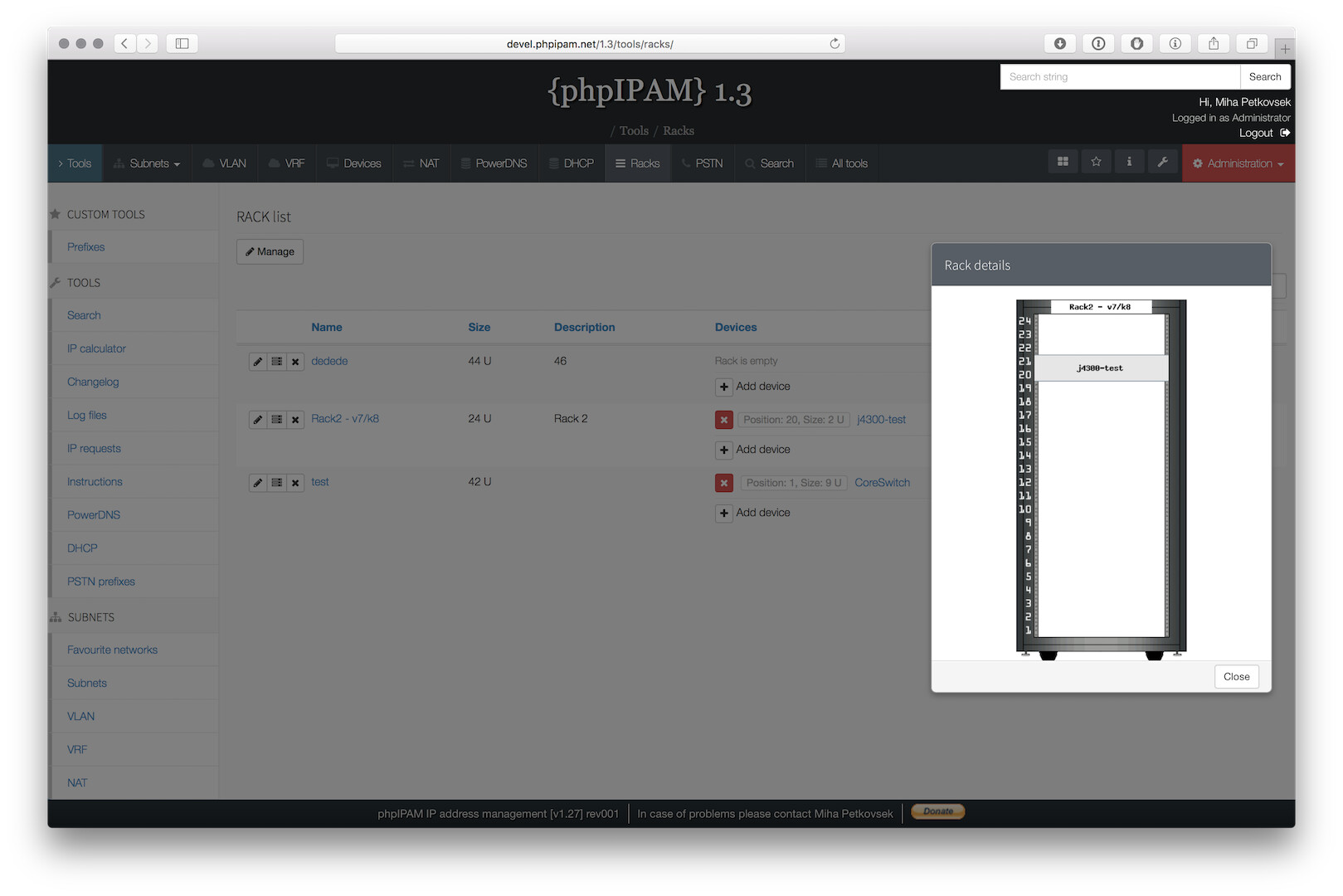
Task: Open the VRF menu item
Action: (287, 163)
